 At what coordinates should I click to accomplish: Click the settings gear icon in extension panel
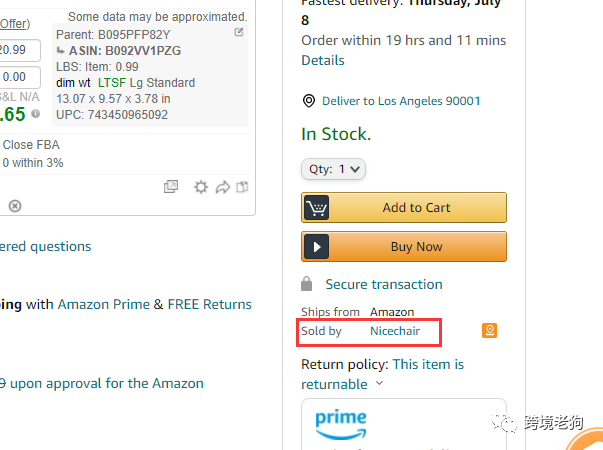point(201,187)
